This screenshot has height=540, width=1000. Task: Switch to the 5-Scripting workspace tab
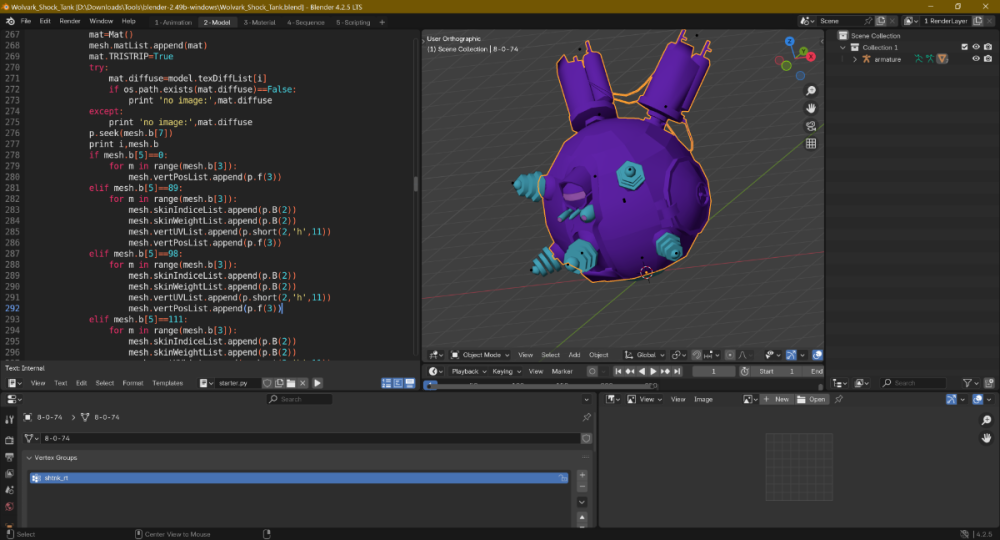[x=353, y=21]
